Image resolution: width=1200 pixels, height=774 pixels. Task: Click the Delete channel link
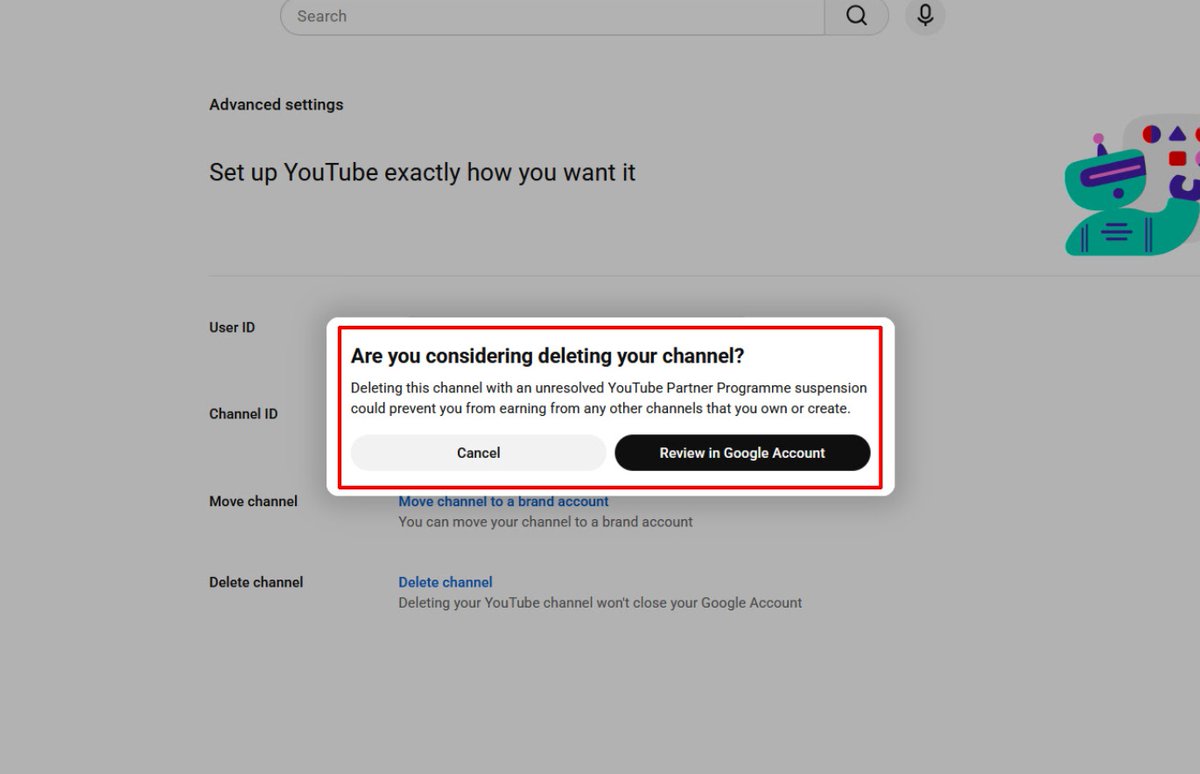(445, 582)
